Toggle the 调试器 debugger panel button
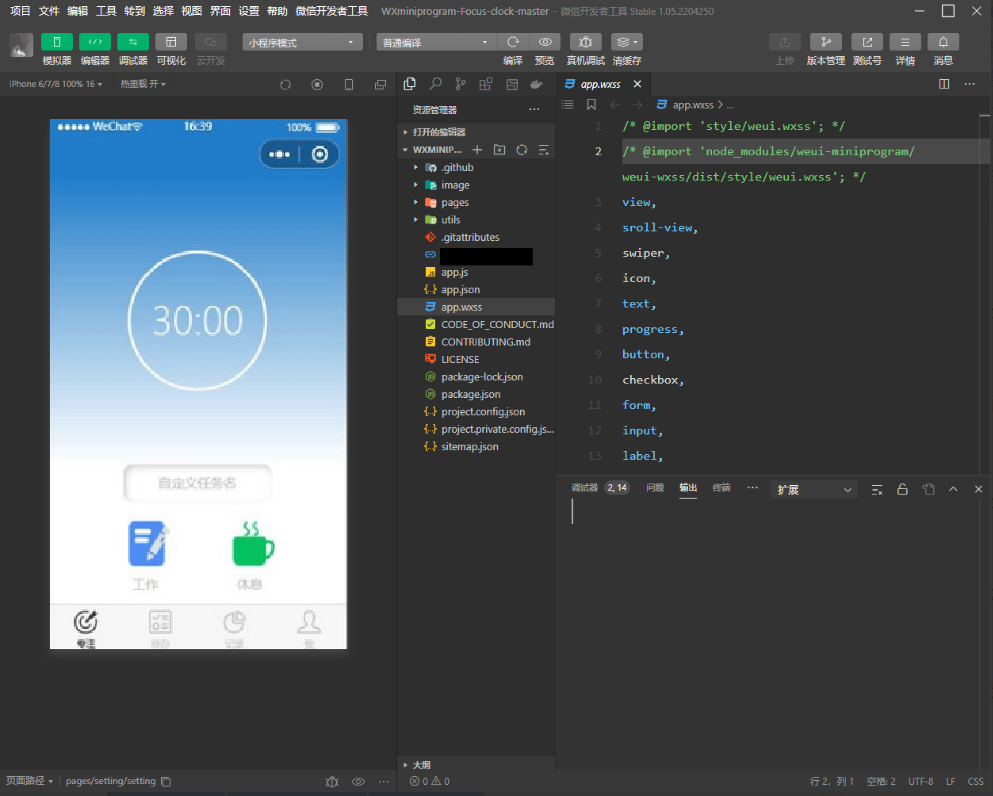The width and height of the screenshot is (993, 796). pos(133,42)
